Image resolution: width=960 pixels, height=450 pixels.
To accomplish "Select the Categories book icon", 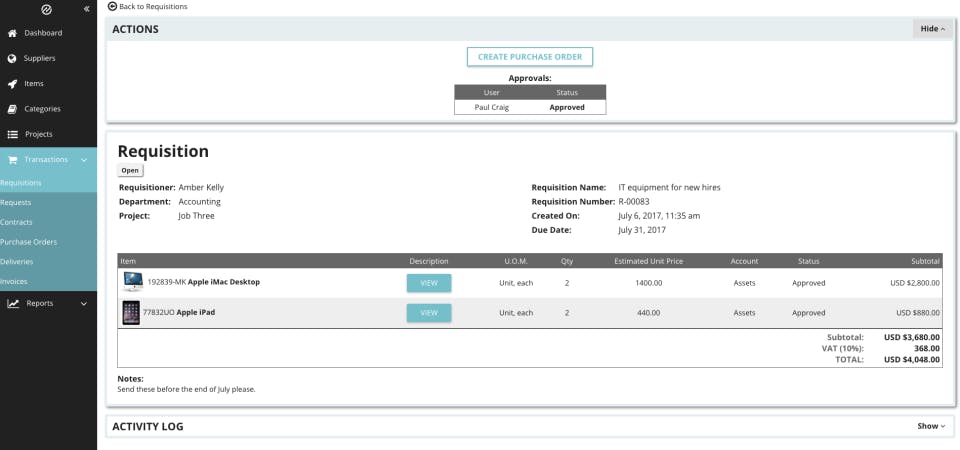I will (12, 109).
